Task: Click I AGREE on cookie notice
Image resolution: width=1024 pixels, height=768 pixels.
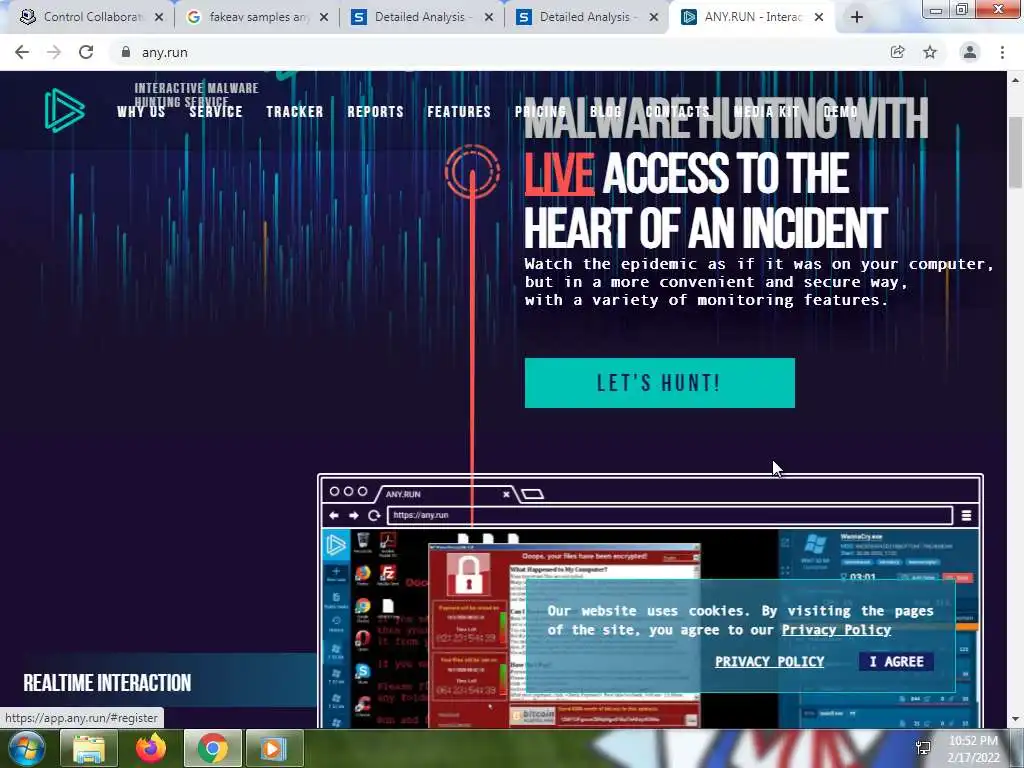Action: [896, 662]
